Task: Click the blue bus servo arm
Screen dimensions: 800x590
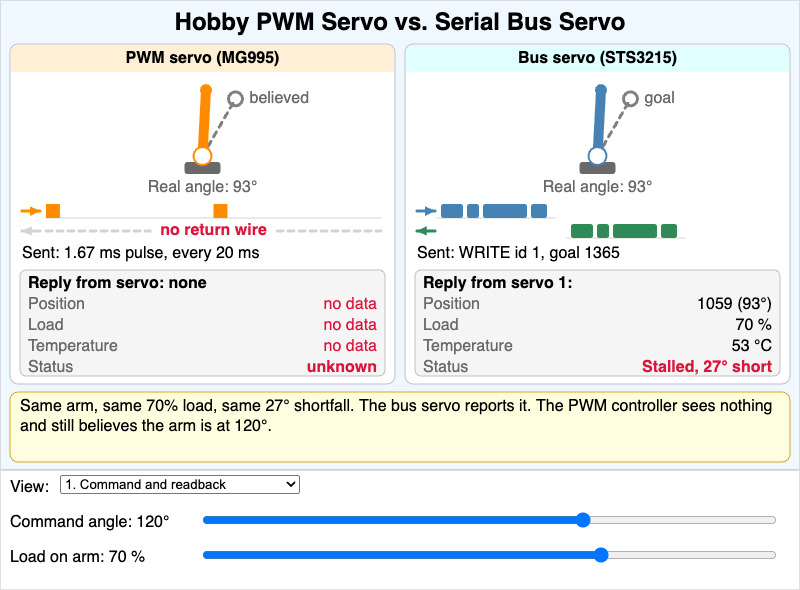Action: [599, 119]
